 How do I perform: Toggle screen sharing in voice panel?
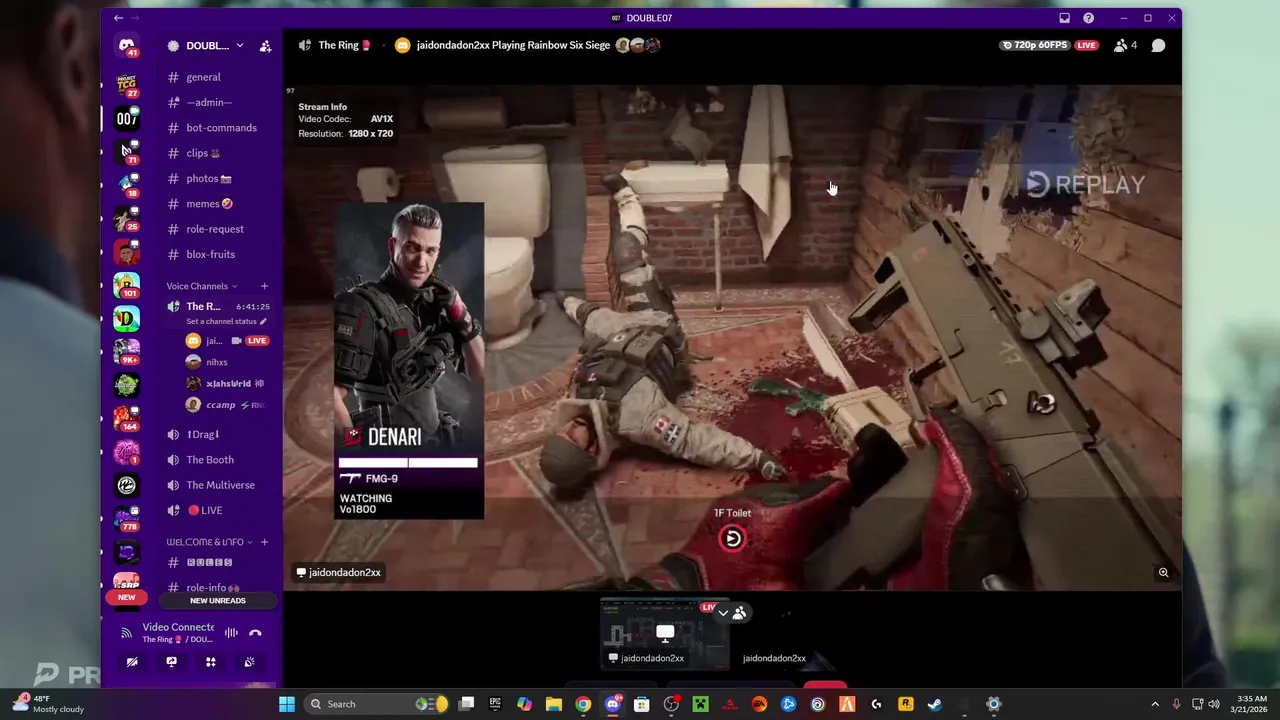[x=172, y=662]
